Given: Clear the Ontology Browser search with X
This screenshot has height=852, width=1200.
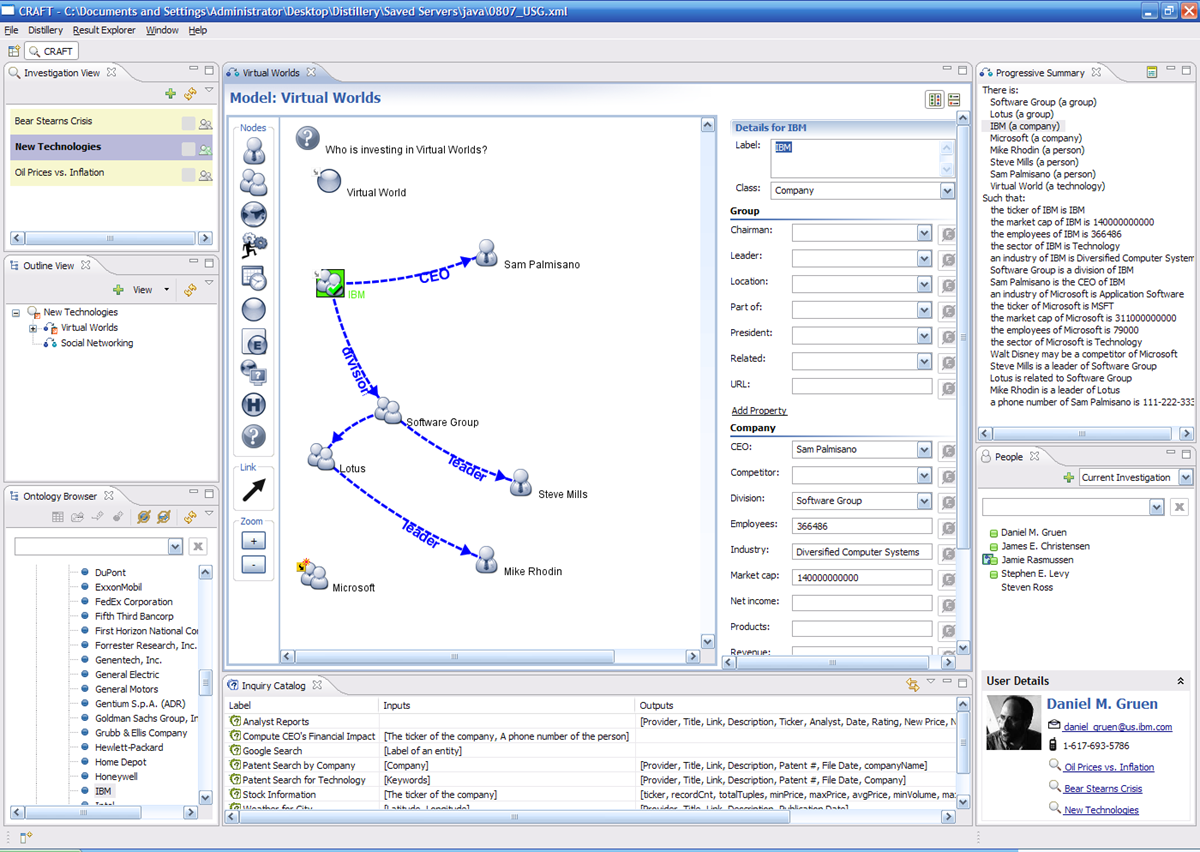Looking at the screenshot, I should (x=198, y=546).
